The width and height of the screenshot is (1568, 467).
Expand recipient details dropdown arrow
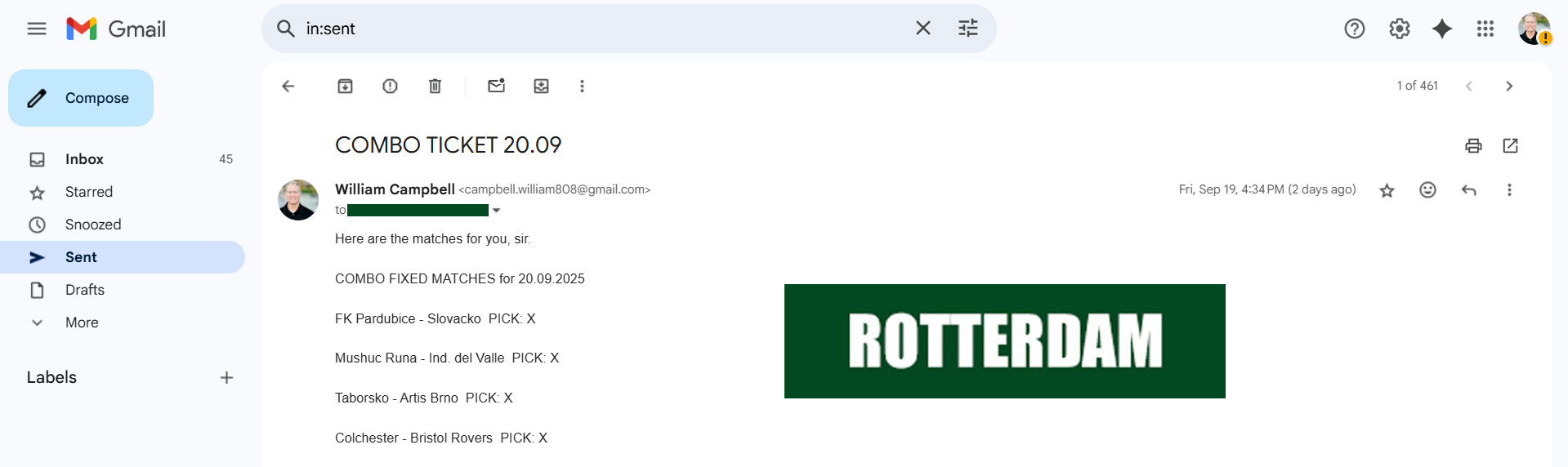496,211
